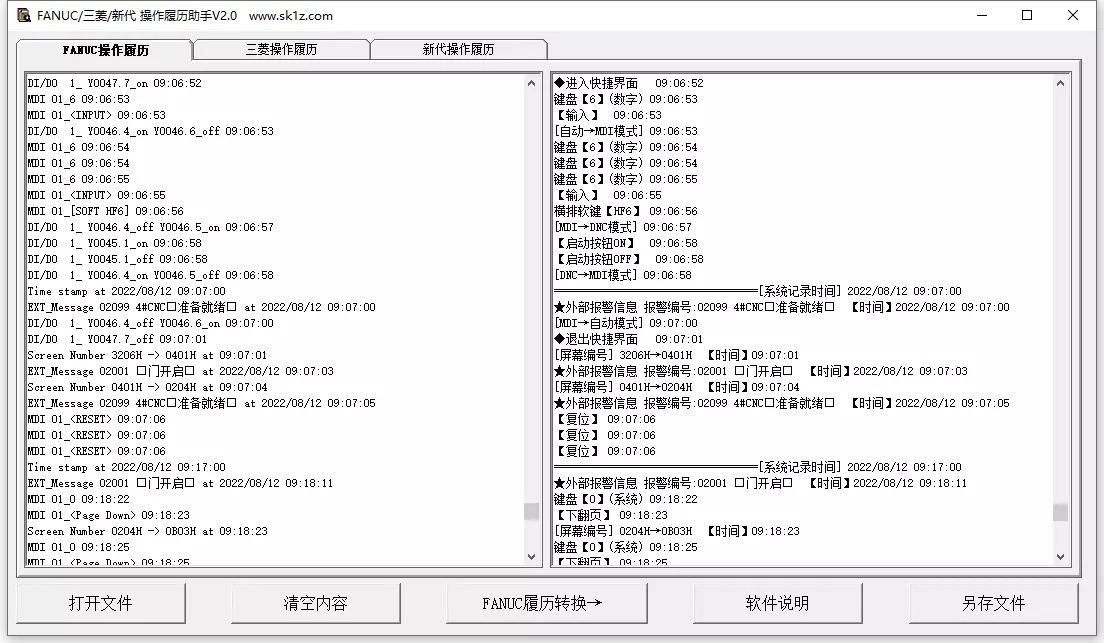Click the 另存文件 button
The image size is (1104, 643).
(x=993, y=603)
